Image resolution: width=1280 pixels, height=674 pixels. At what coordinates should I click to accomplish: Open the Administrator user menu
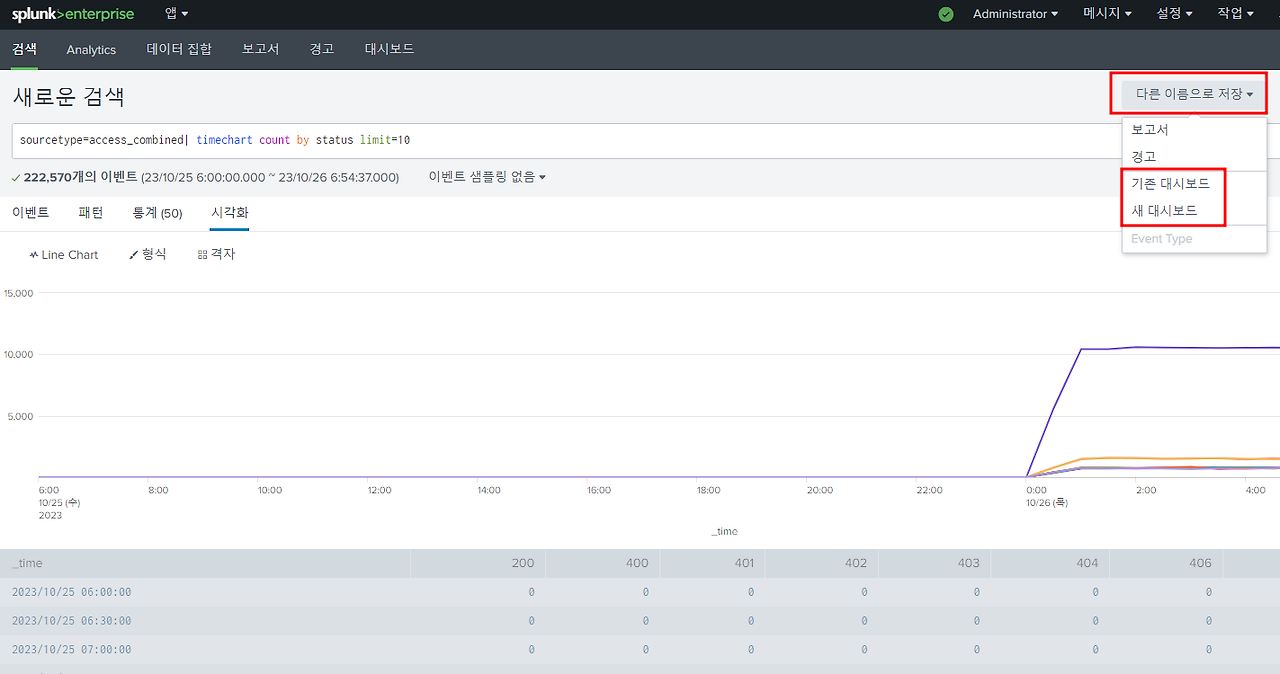tap(1015, 14)
